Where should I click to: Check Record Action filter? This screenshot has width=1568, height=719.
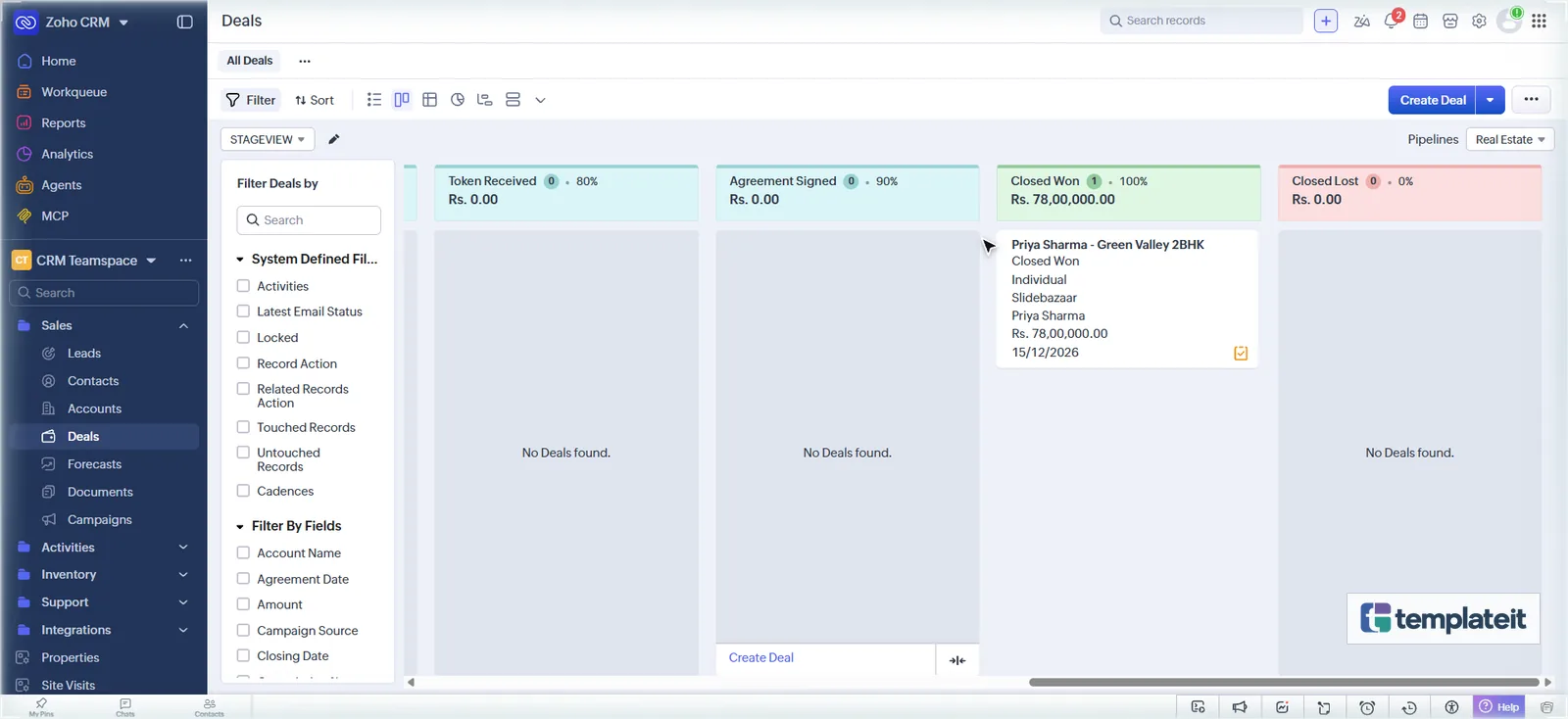[x=243, y=363]
